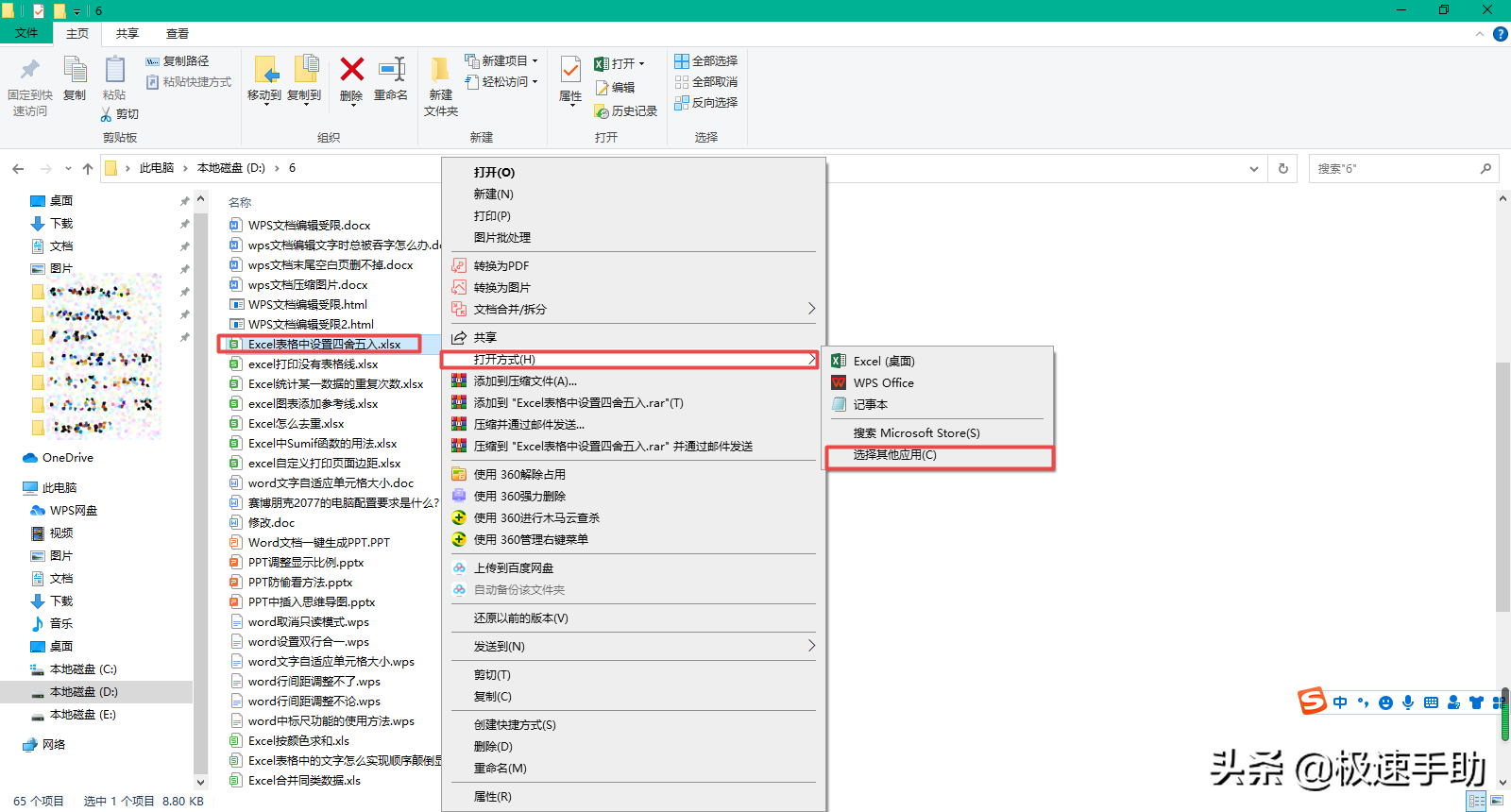Open the address bar history dropdown
1511x812 pixels.
(1253, 169)
